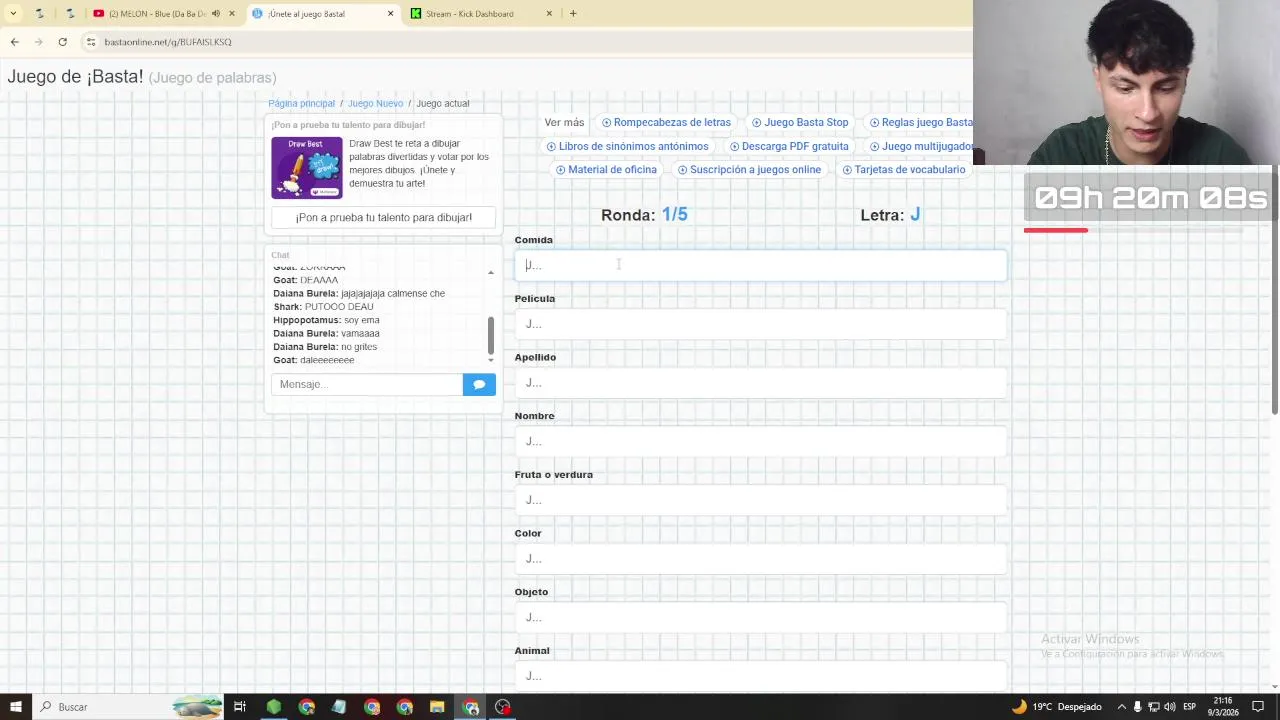
Task: Open Material de oficina link
Action: pyautogui.click(x=606, y=170)
